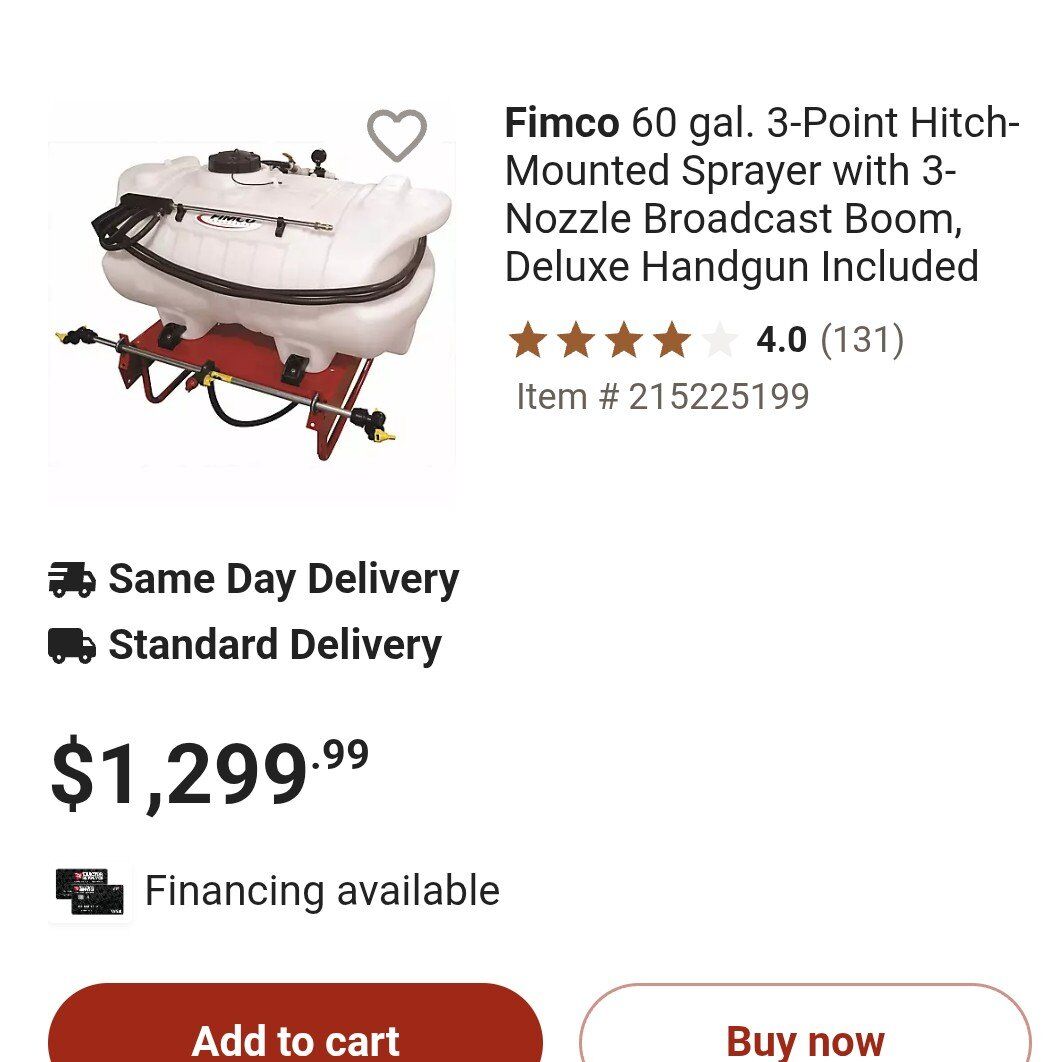Click the Standard Delivery truck icon
This screenshot has height=1062, width=1062.
click(72, 646)
